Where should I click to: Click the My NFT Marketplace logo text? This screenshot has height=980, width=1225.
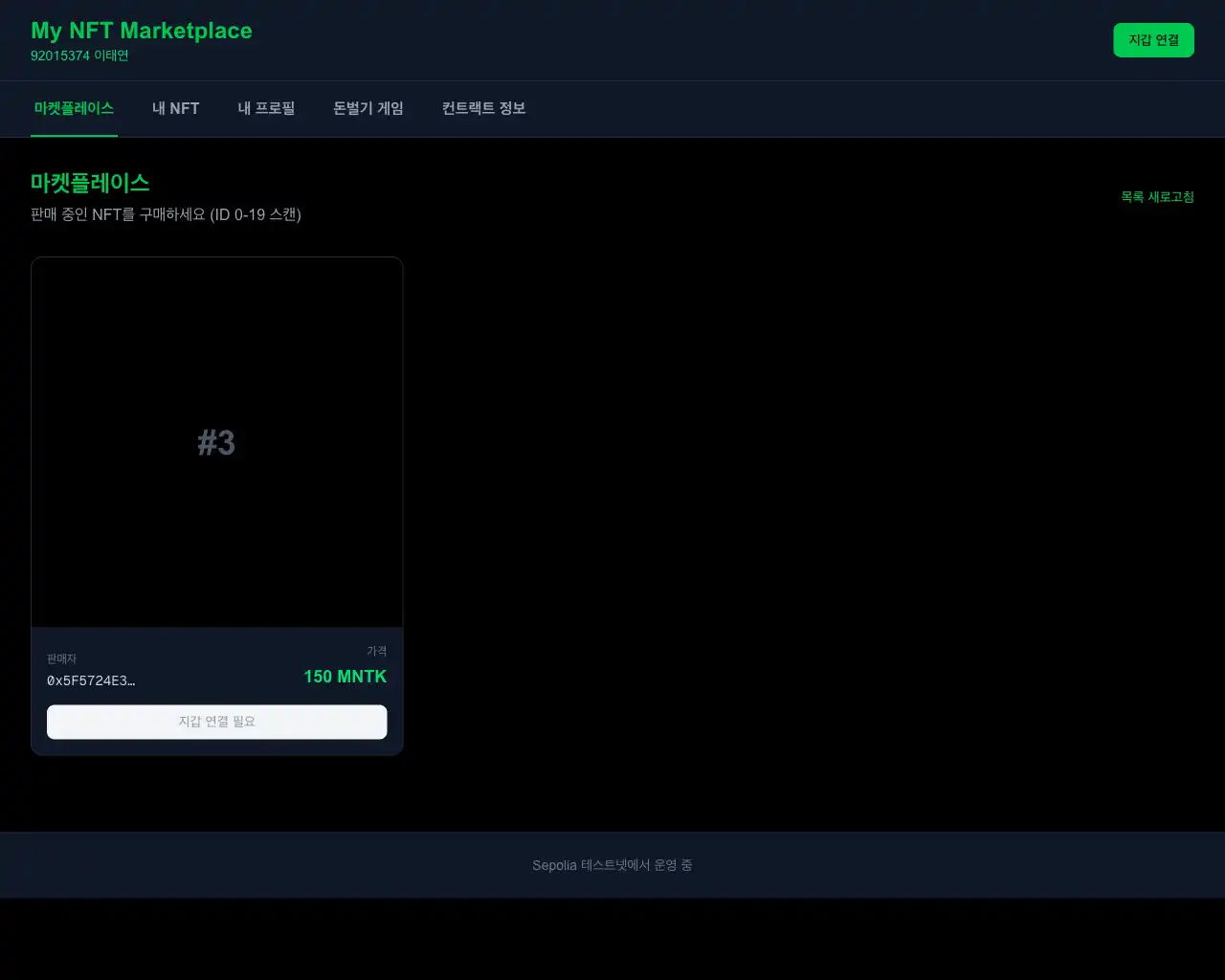tap(141, 30)
